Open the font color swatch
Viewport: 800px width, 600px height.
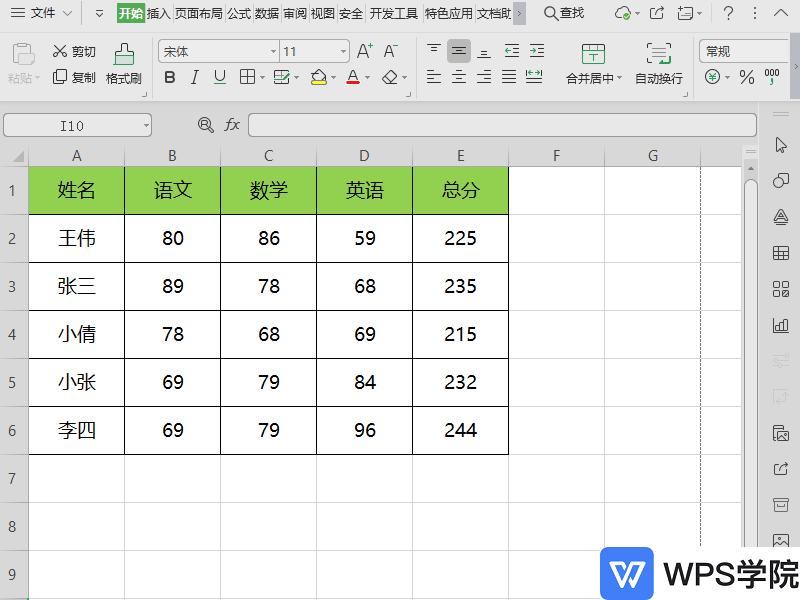[352, 77]
